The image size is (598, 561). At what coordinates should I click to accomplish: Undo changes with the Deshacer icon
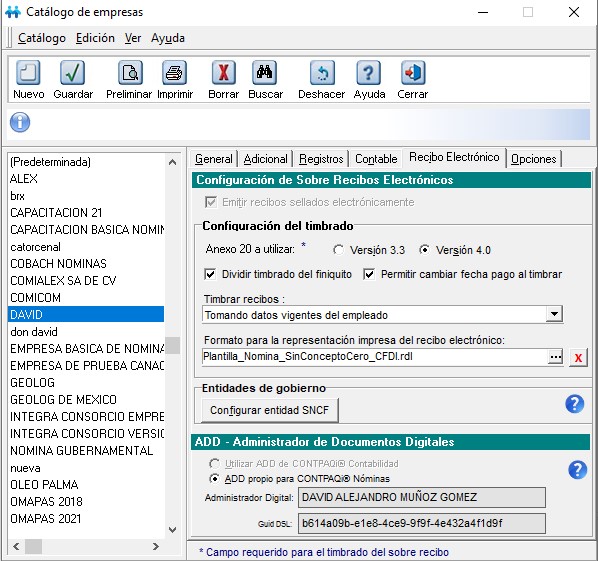pyautogui.click(x=322, y=72)
